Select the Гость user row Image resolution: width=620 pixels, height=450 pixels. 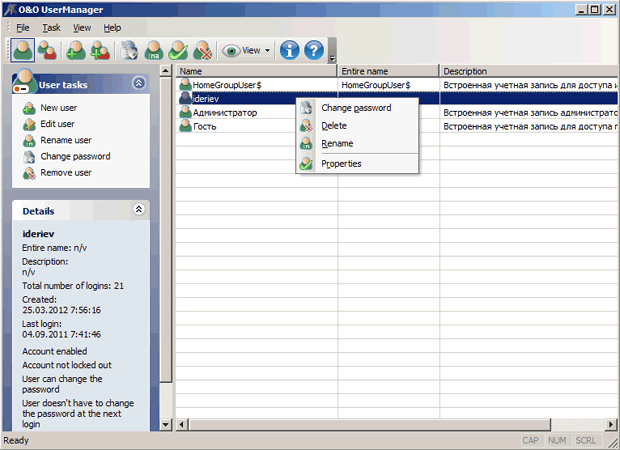[397, 127]
